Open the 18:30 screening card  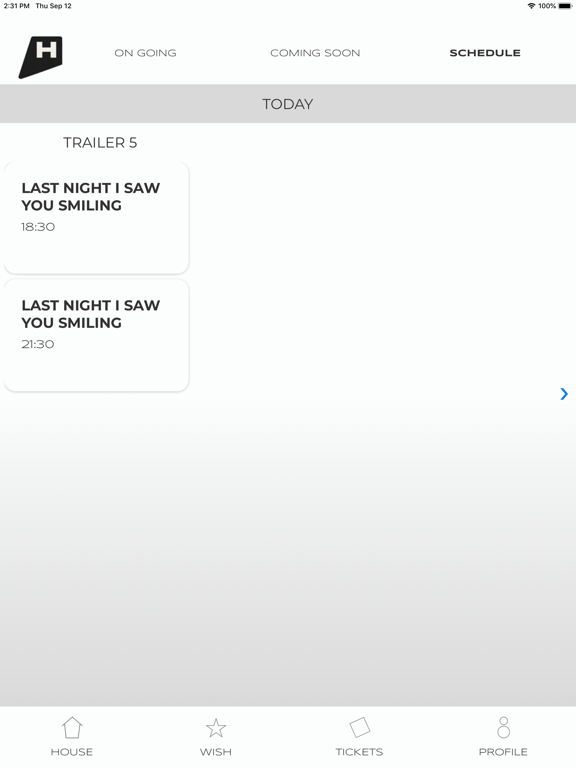pyautogui.click(x=96, y=218)
